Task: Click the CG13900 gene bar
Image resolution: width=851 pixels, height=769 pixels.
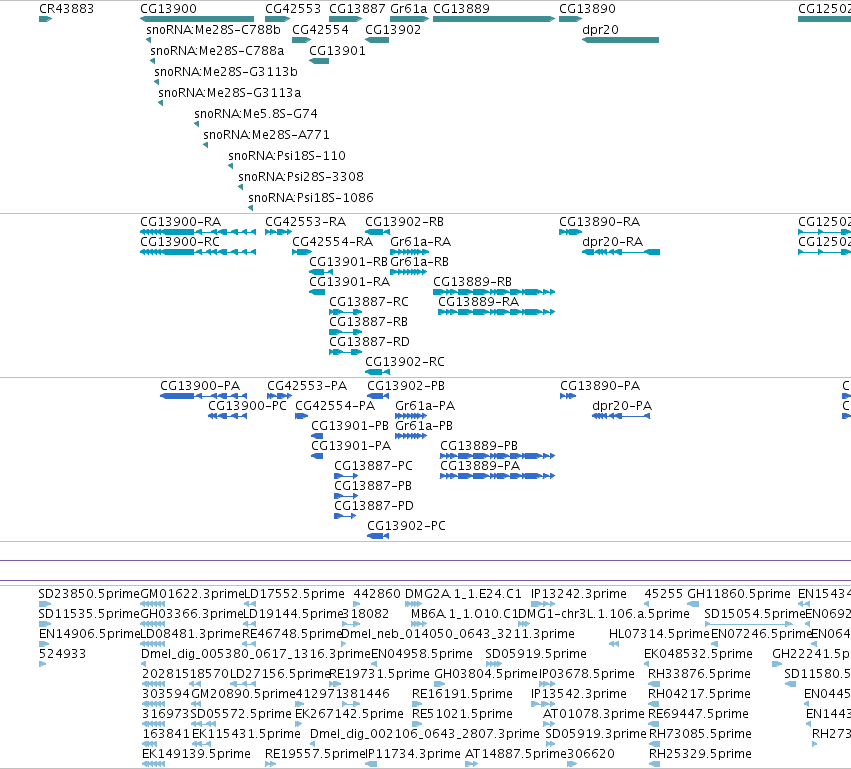Action: click(197, 19)
